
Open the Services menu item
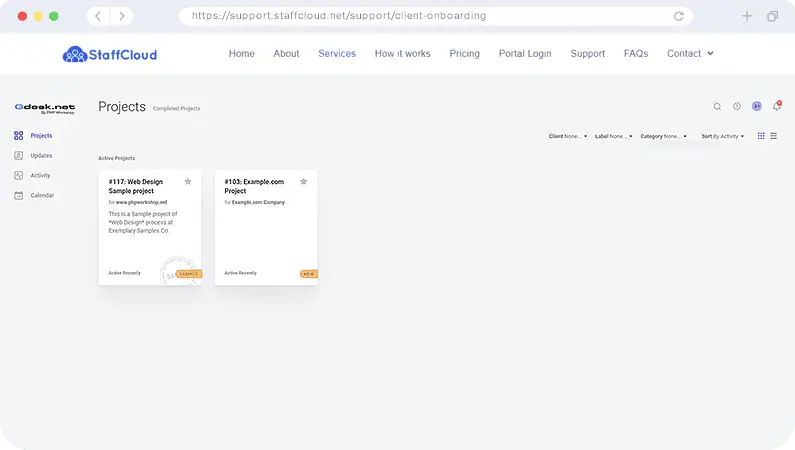(337, 54)
